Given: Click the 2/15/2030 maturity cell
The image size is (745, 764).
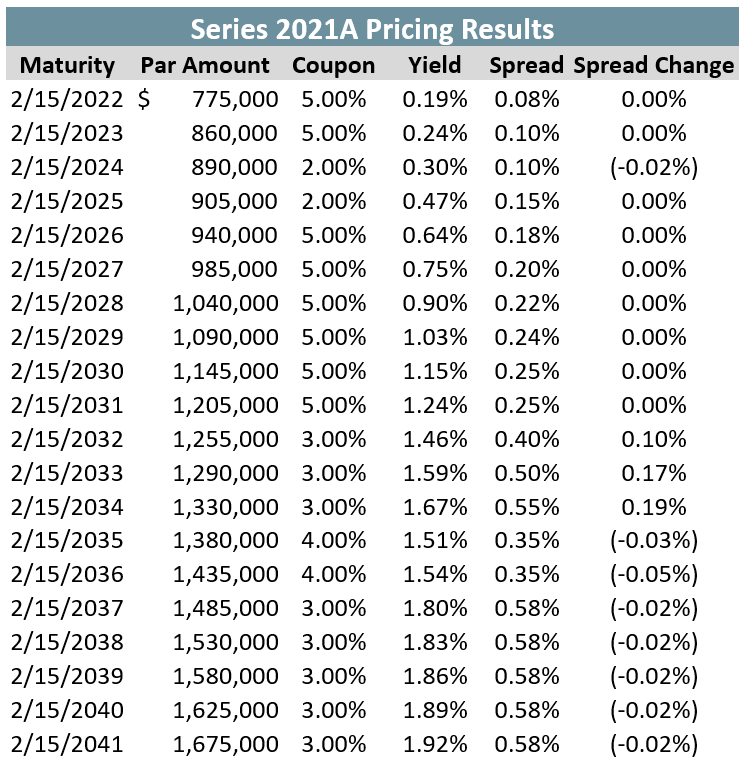Looking at the screenshot, I should 68,371.
